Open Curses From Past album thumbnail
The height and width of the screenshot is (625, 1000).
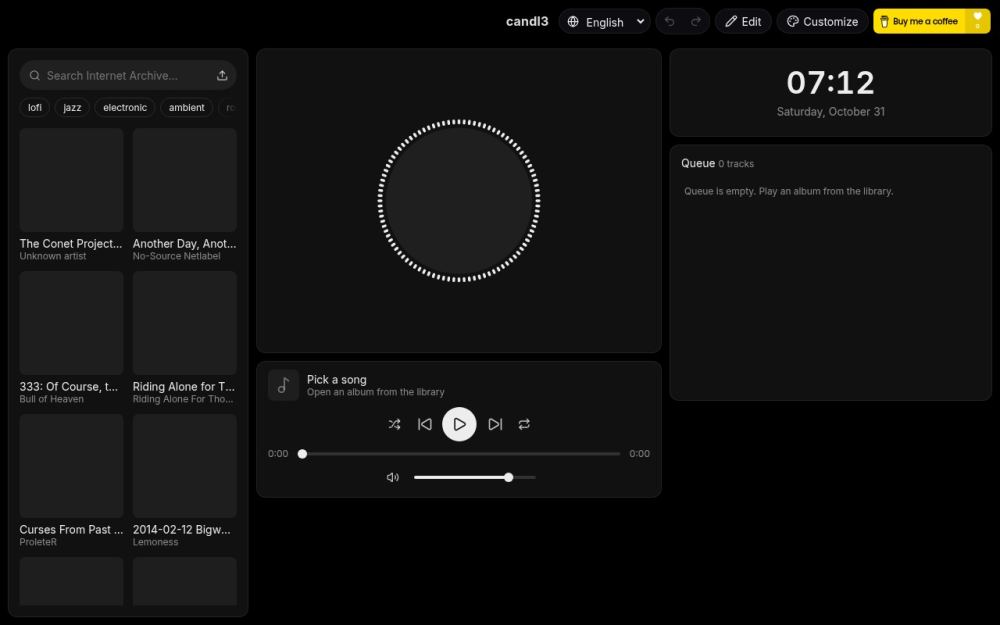tap(71, 466)
